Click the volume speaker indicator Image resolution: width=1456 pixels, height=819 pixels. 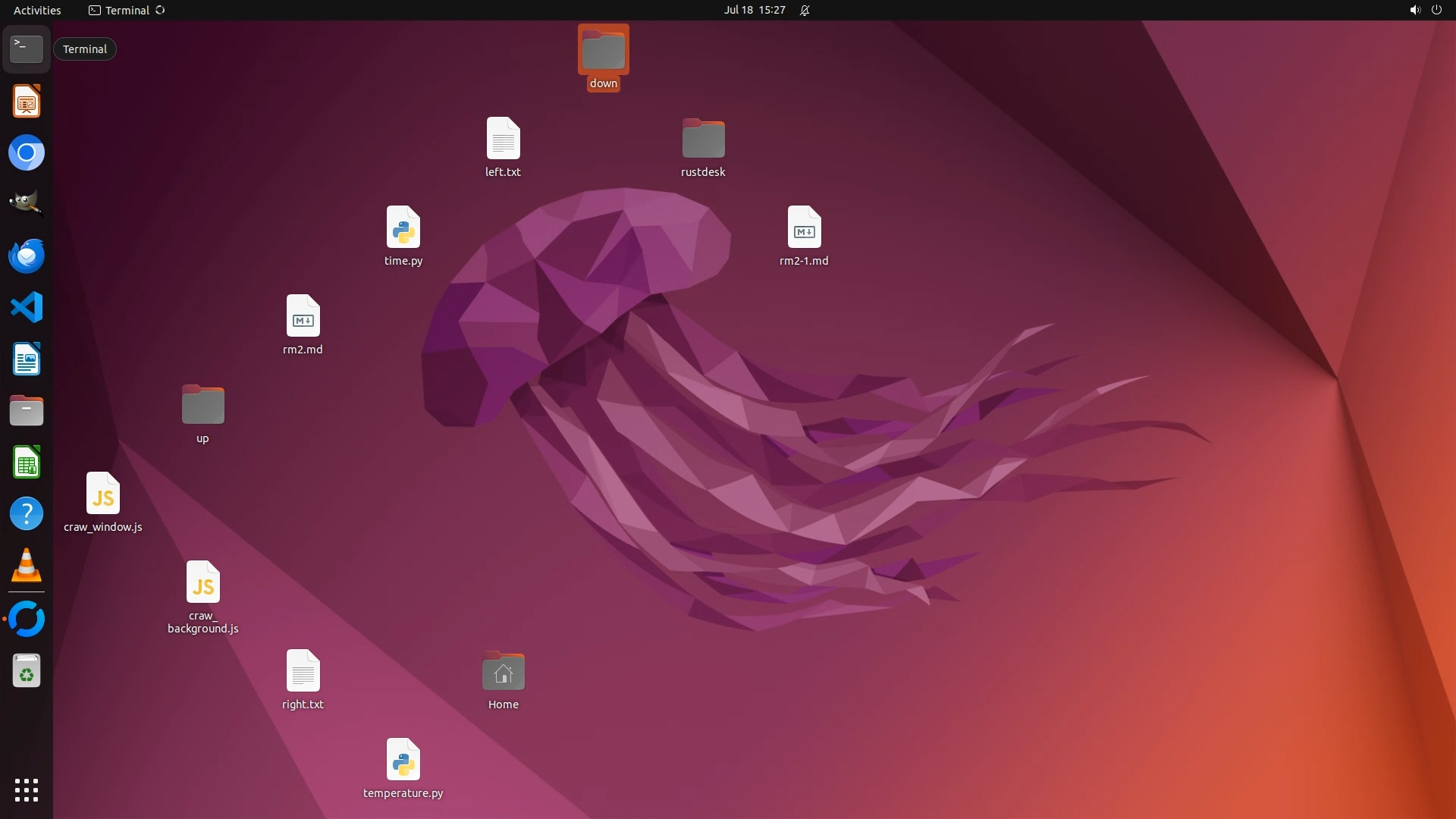tap(1414, 10)
